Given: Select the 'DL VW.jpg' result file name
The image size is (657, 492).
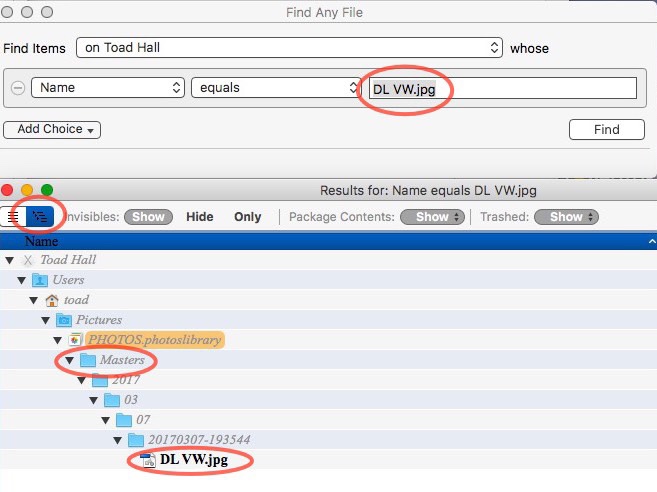Looking at the screenshot, I should click(x=194, y=460).
